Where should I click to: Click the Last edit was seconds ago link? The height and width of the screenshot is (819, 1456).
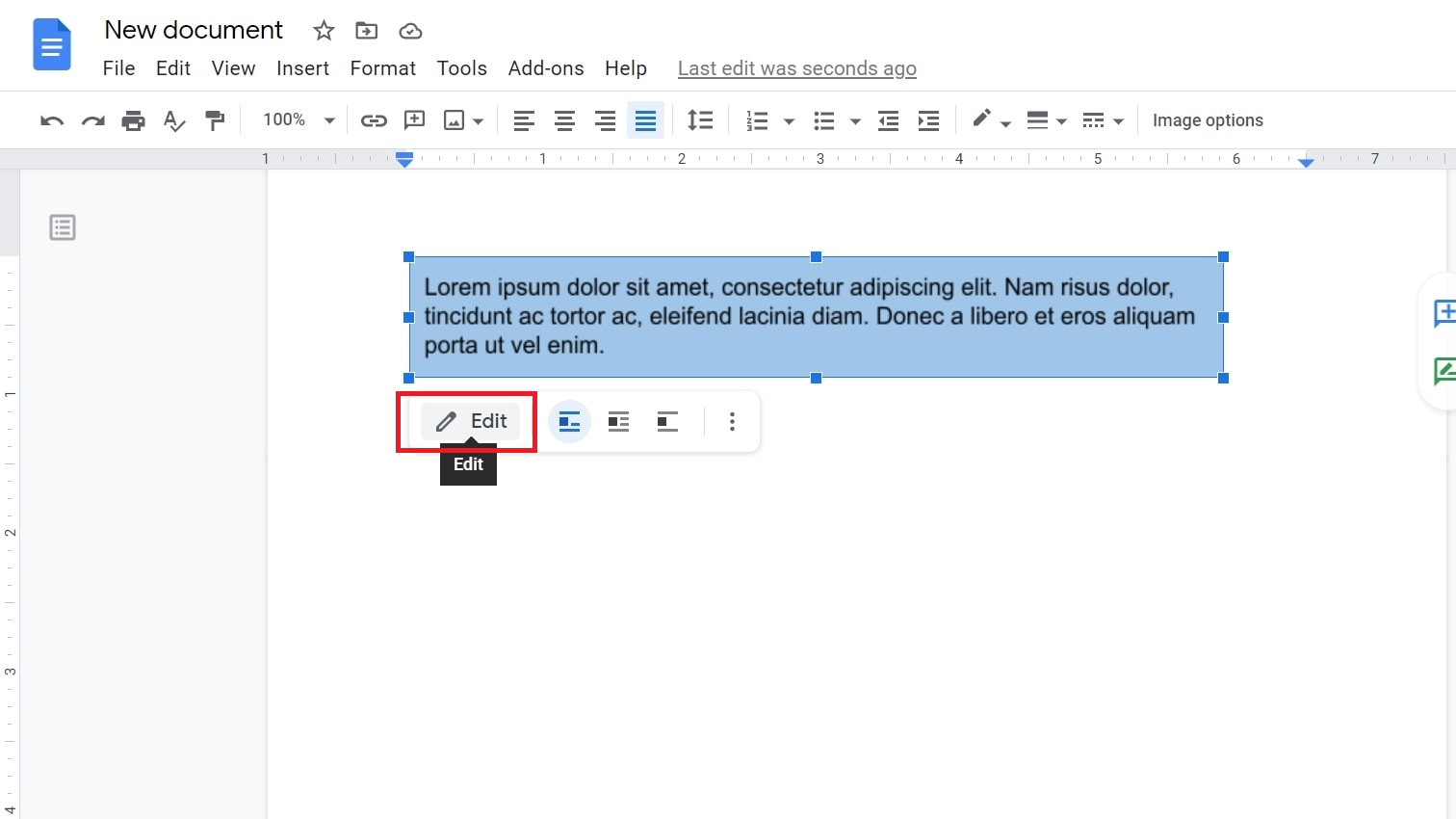[796, 67]
